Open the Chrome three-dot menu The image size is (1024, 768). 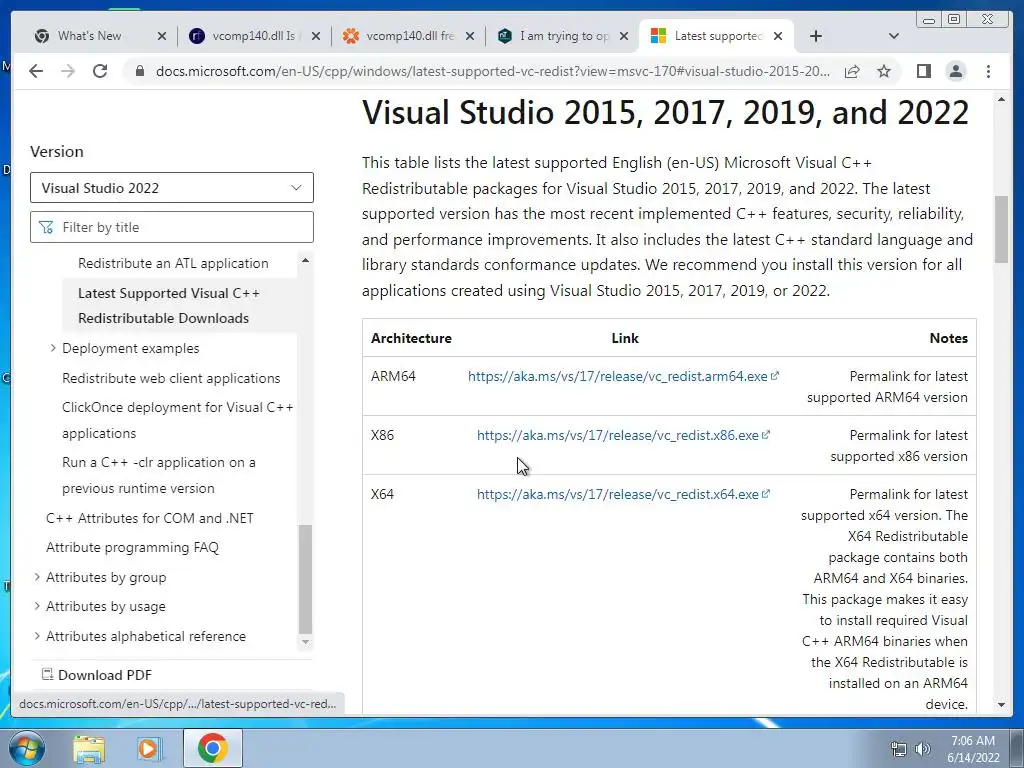(x=988, y=71)
